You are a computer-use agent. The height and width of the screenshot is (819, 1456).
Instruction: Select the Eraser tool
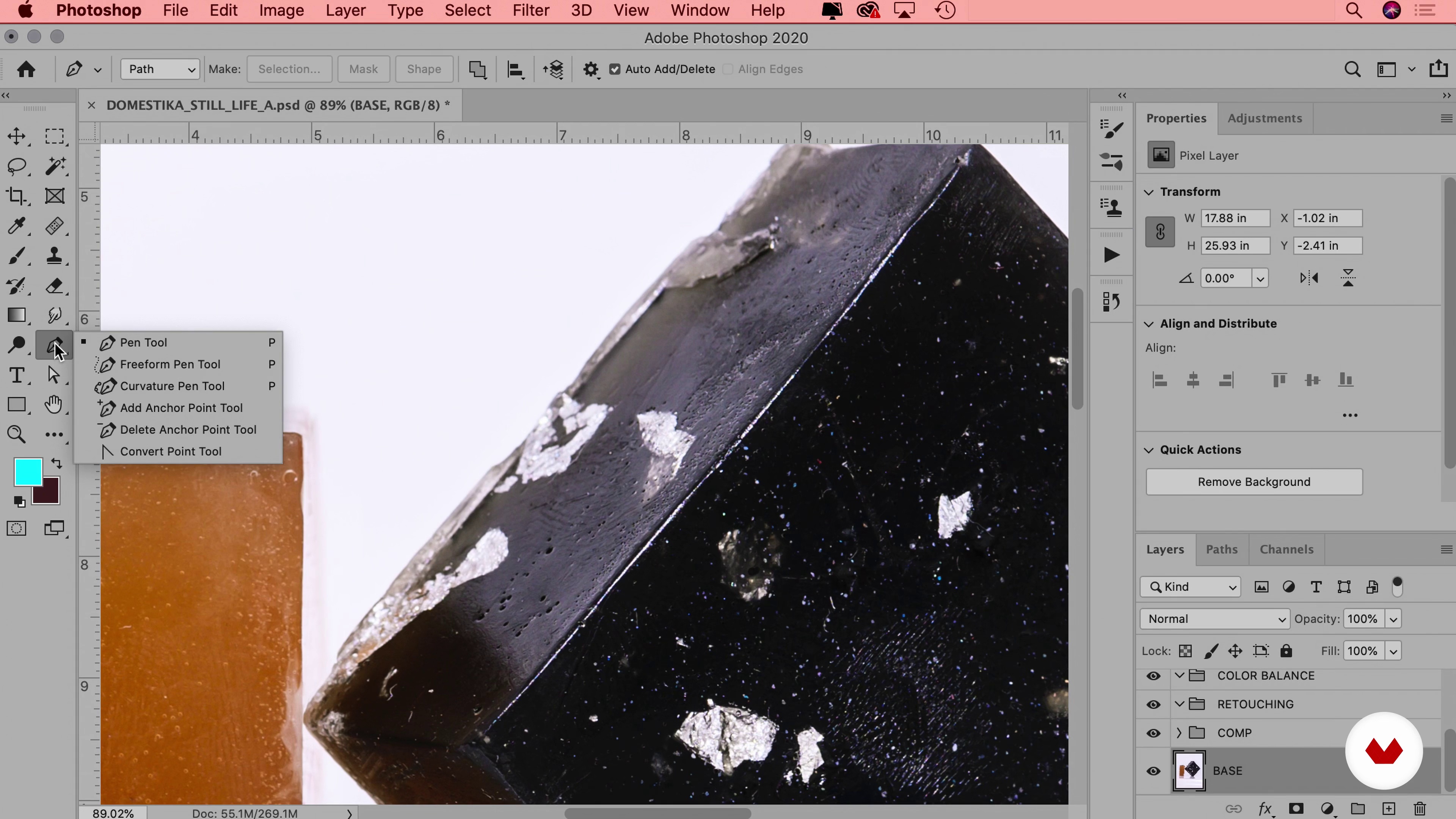pos(54,286)
